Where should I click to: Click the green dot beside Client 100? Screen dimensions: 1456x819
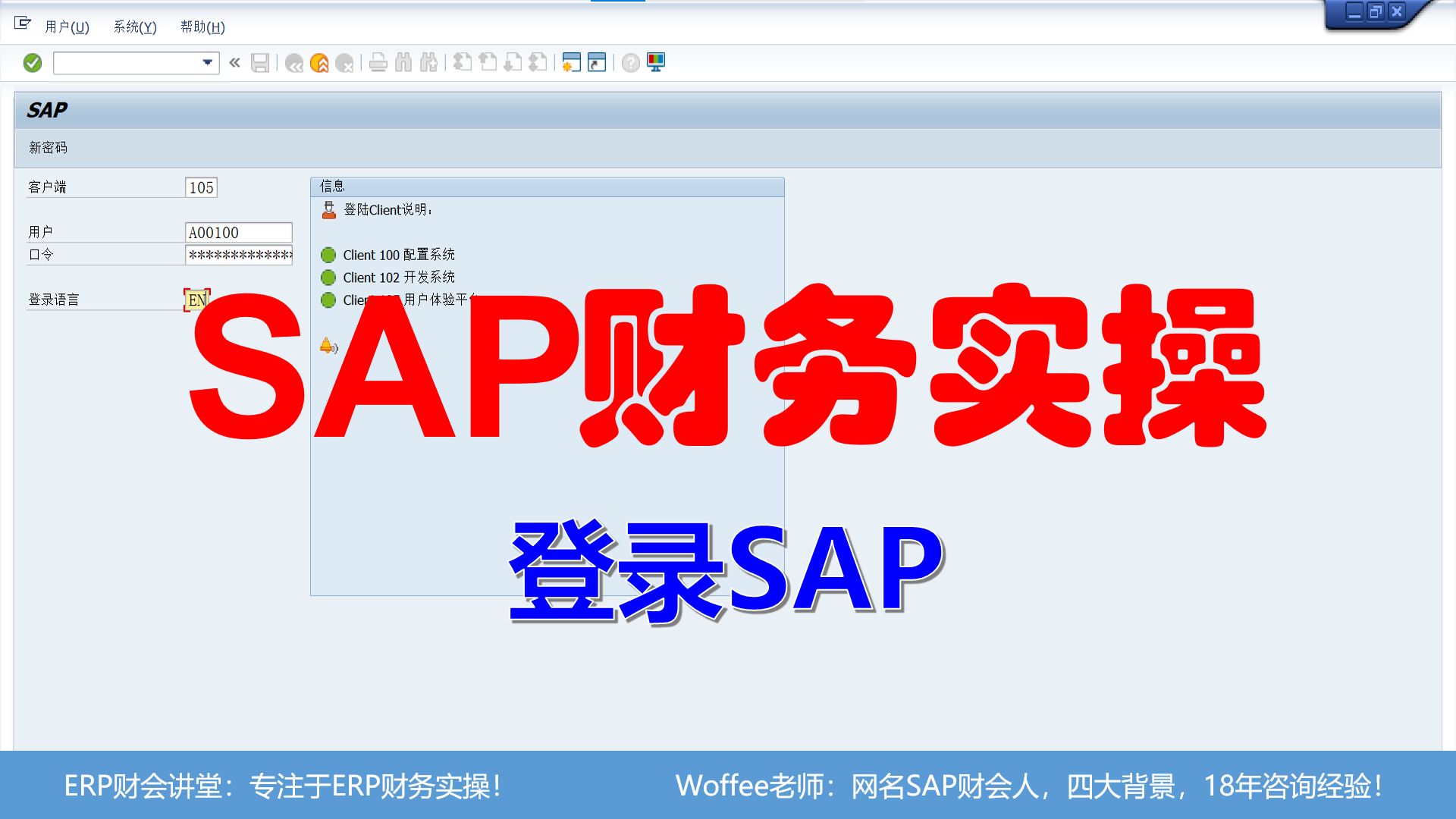coord(328,255)
